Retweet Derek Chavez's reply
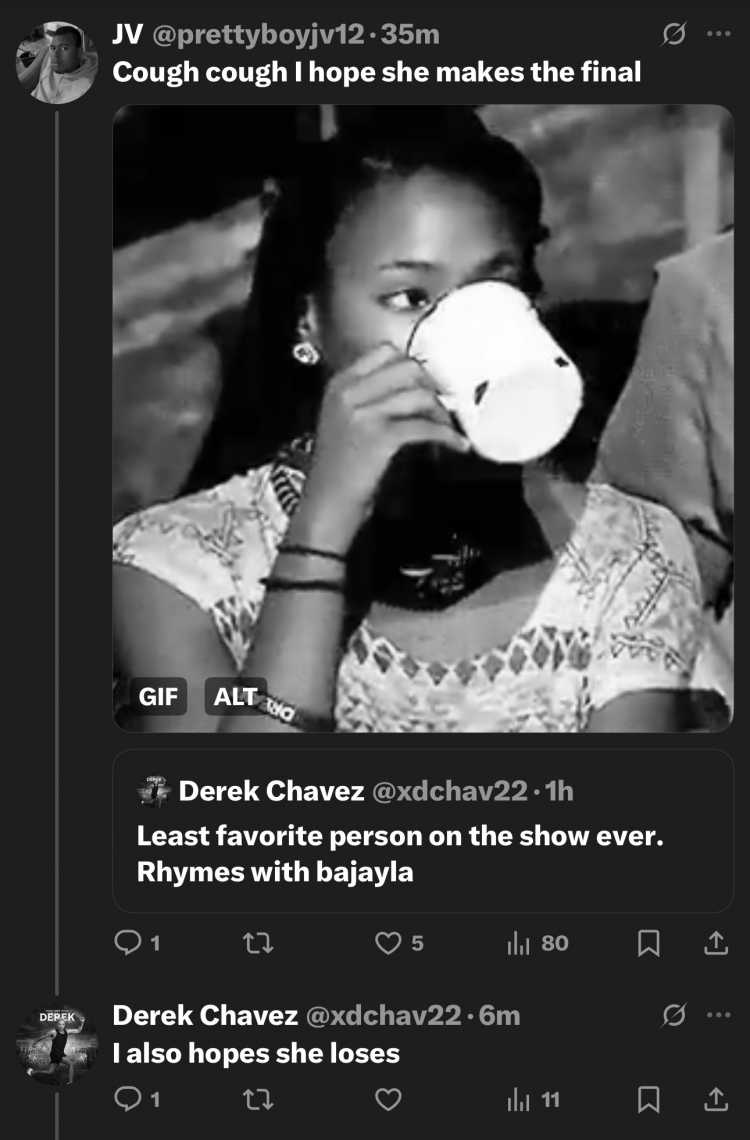This screenshot has width=750, height=1140. coord(257,1099)
